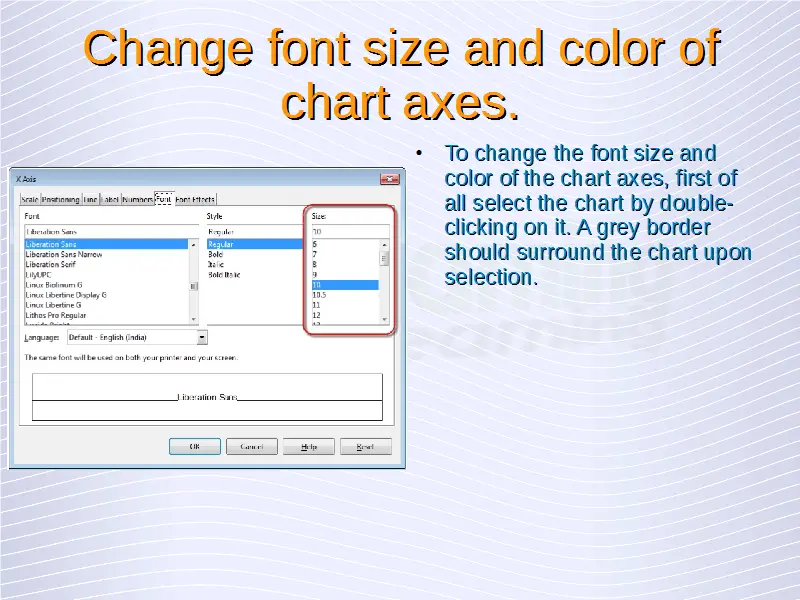Select font size 12
The height and width of the screenshot is (600, 800).
(x=317, y=314)
